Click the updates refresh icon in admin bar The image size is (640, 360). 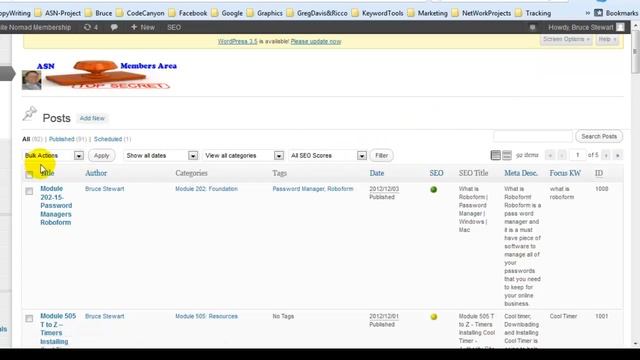(87, 27)
